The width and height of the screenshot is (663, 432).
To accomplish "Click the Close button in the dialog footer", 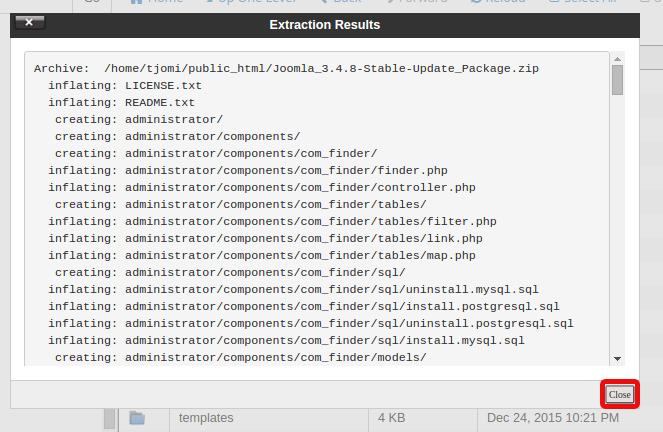I will 619,394.
